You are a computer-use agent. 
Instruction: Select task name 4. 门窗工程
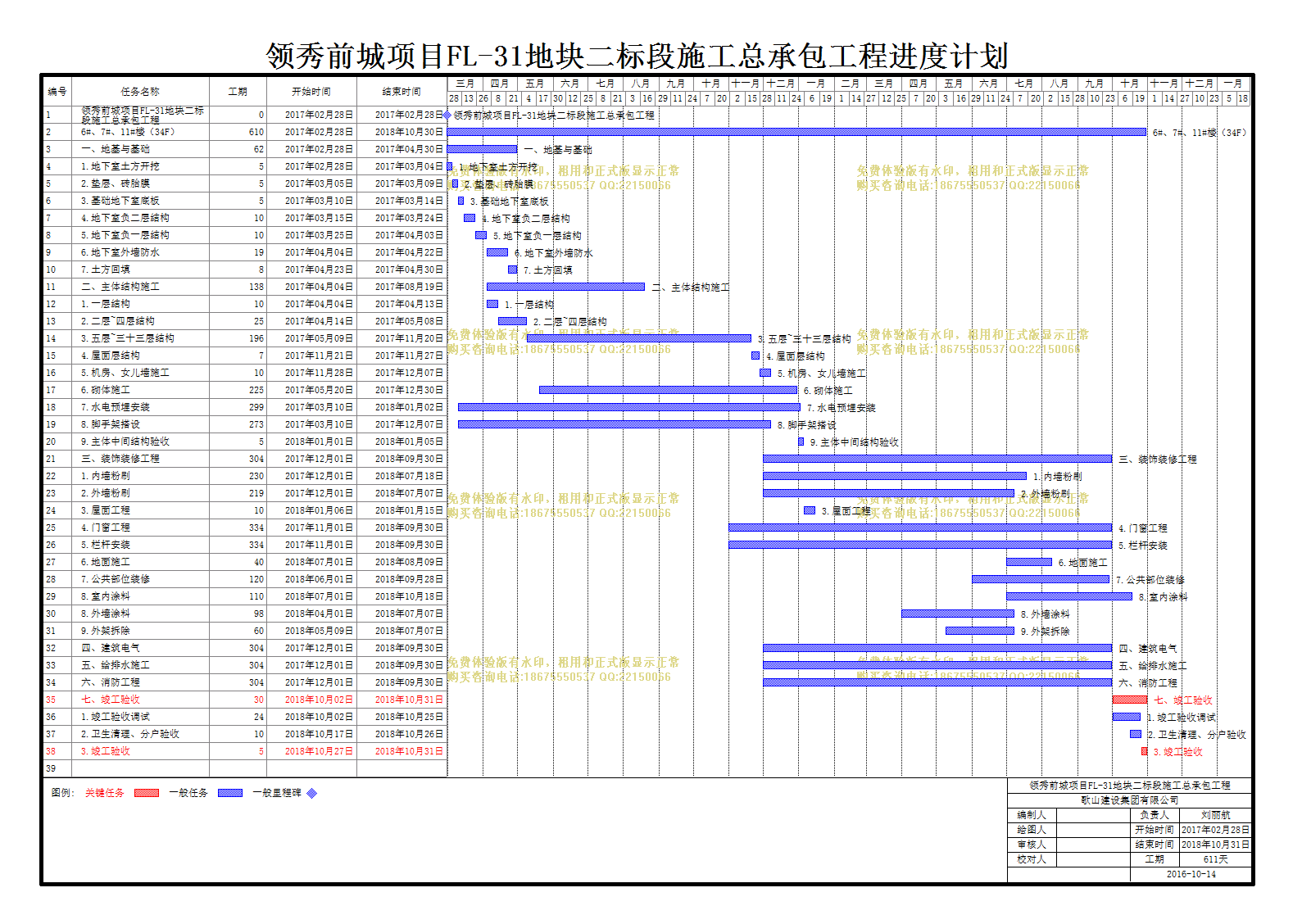(105, 528)
